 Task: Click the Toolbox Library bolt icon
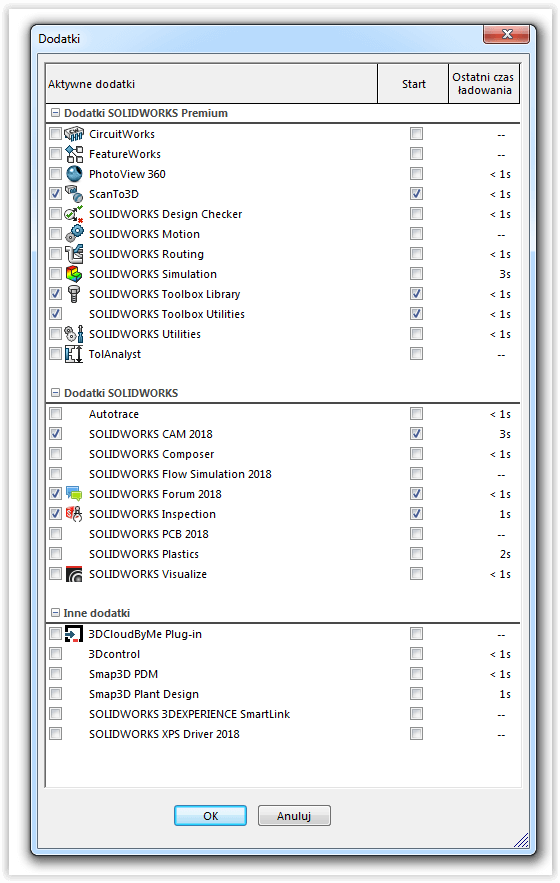(x=74, y=294)
